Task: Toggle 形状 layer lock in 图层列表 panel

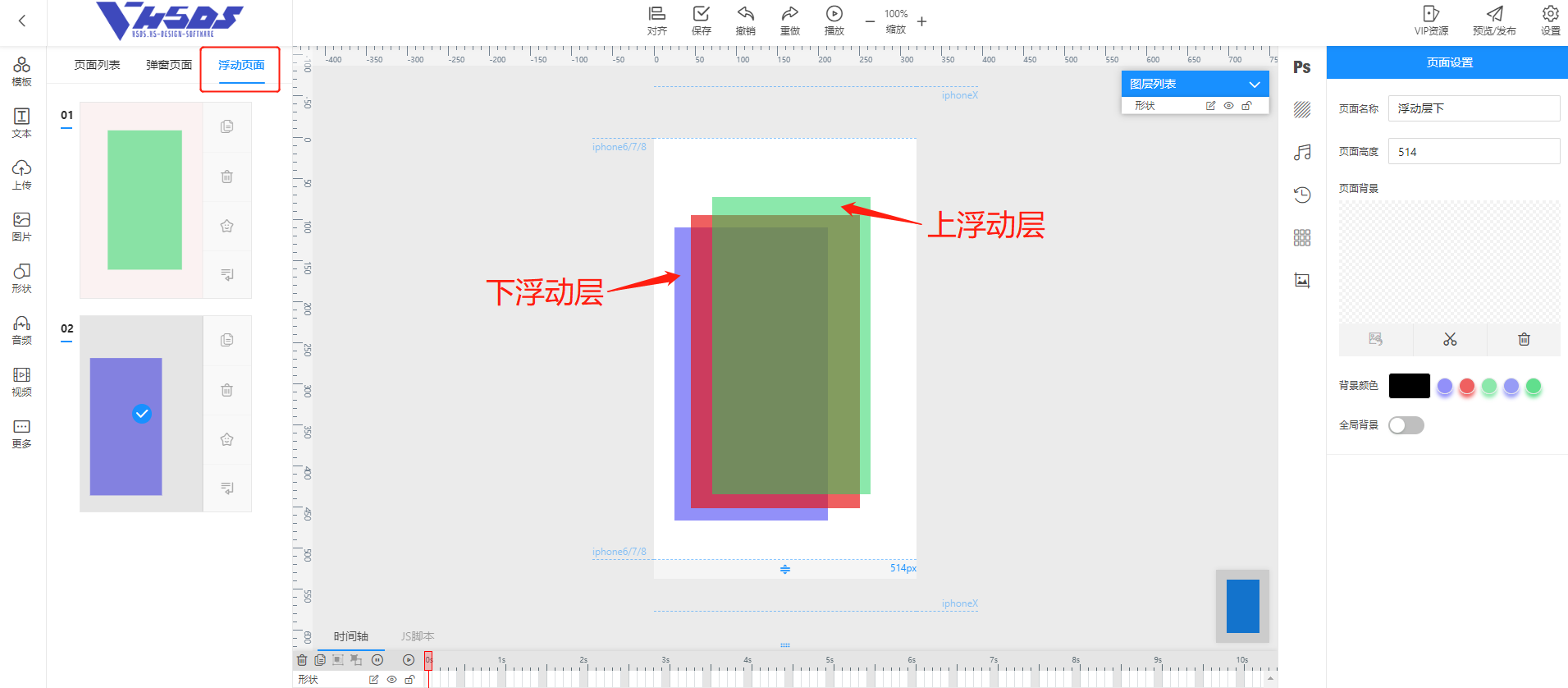Action: 1246,106
